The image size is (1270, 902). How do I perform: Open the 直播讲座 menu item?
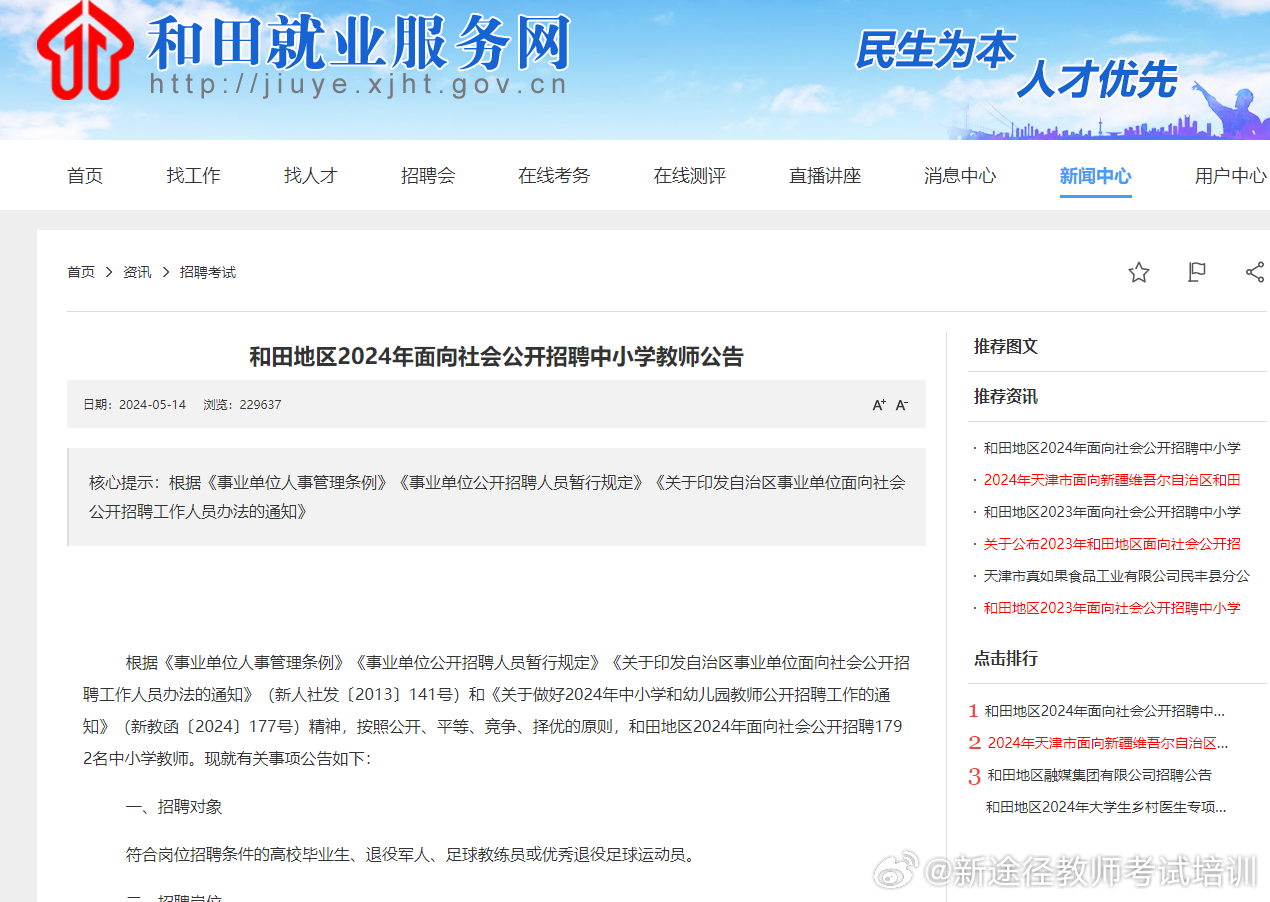825,176
